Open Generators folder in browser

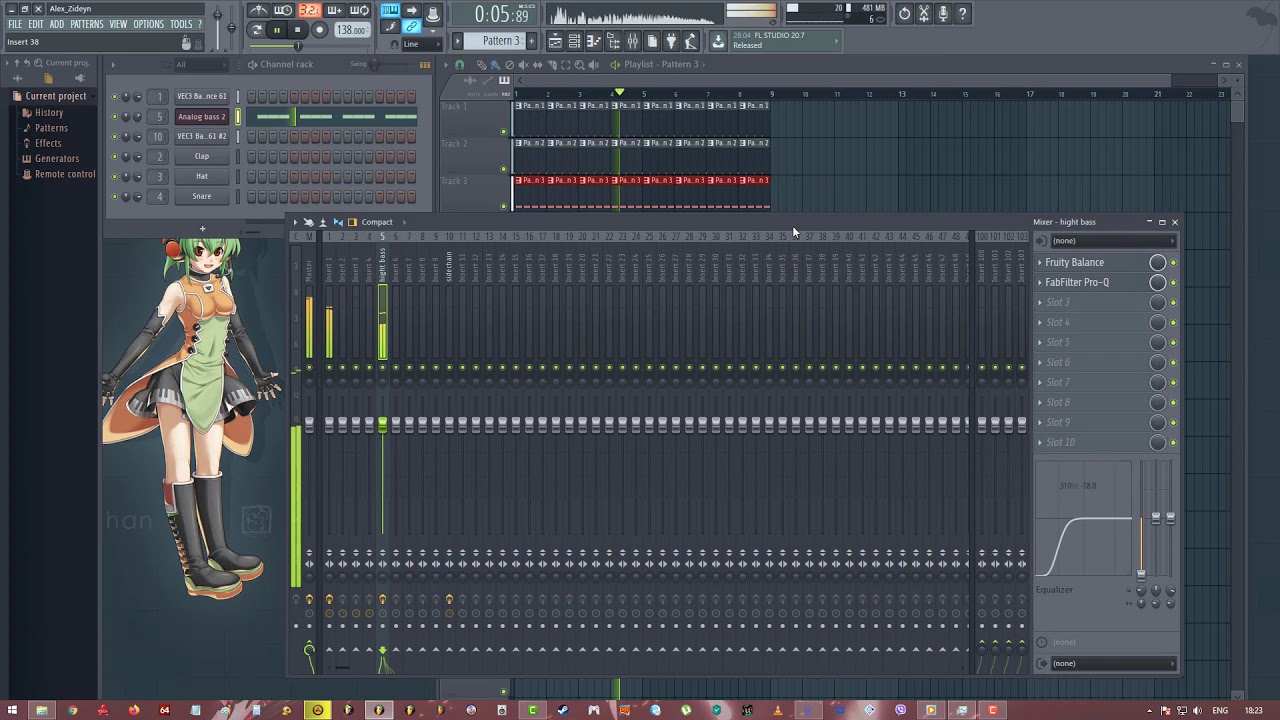(57, 158)
